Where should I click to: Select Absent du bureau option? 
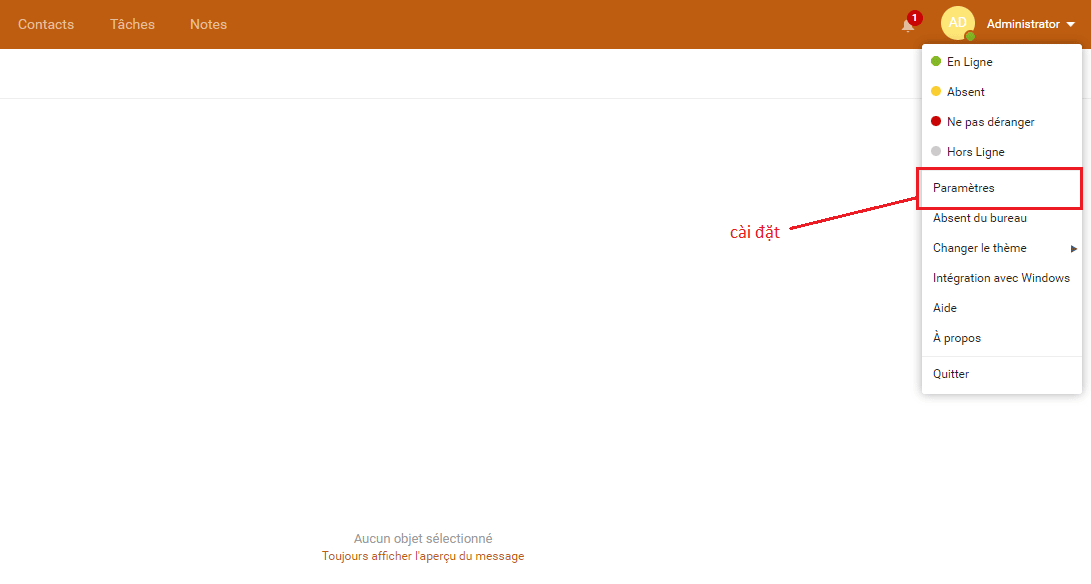[979, 218]
